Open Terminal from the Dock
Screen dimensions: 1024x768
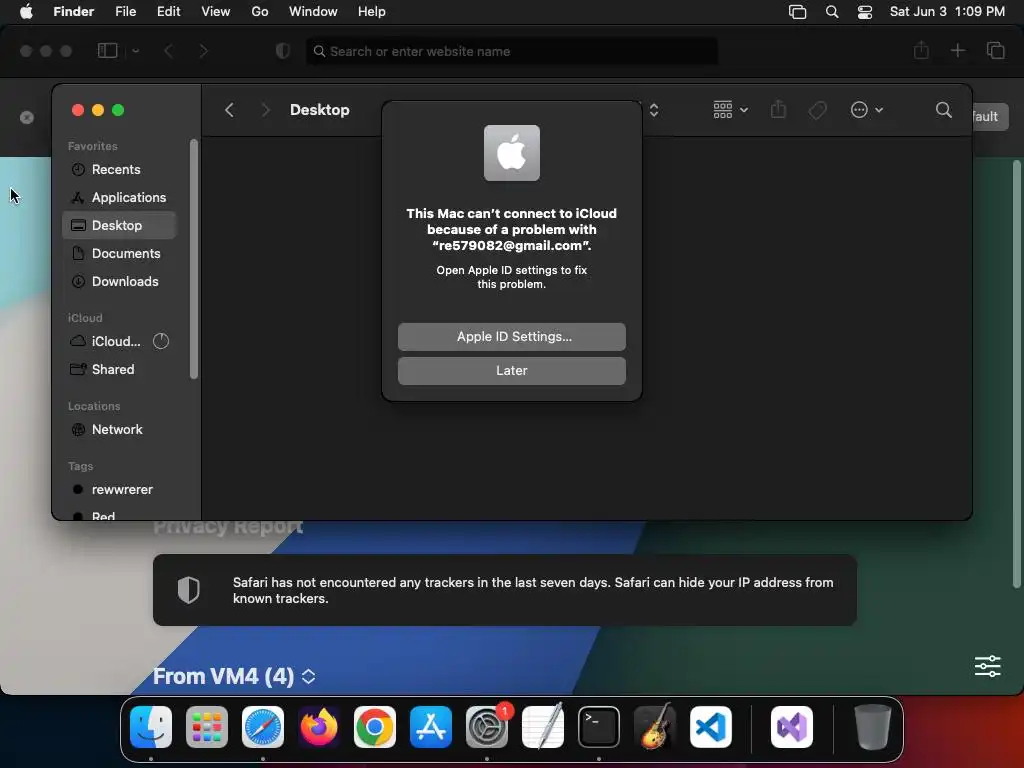click(599, 727)
